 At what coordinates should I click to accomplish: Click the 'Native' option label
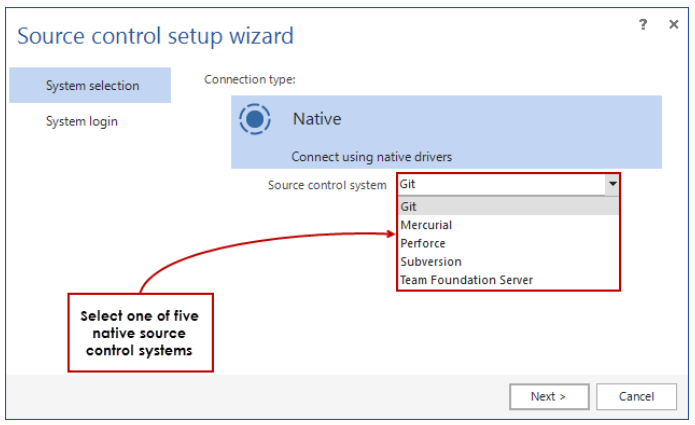point(317,119)
